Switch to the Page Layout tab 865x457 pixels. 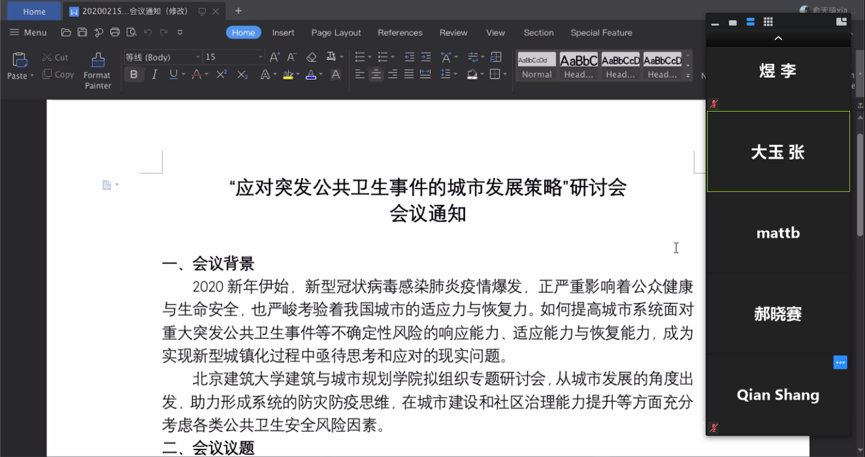[x=335, y=33]
